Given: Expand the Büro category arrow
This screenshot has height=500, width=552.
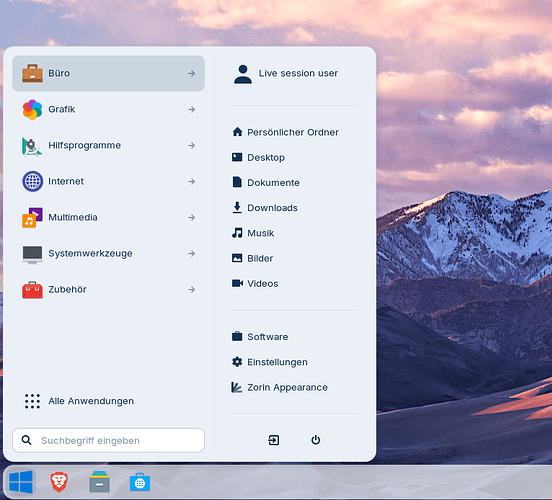Looking at the screenshot, I should (192, 73).
